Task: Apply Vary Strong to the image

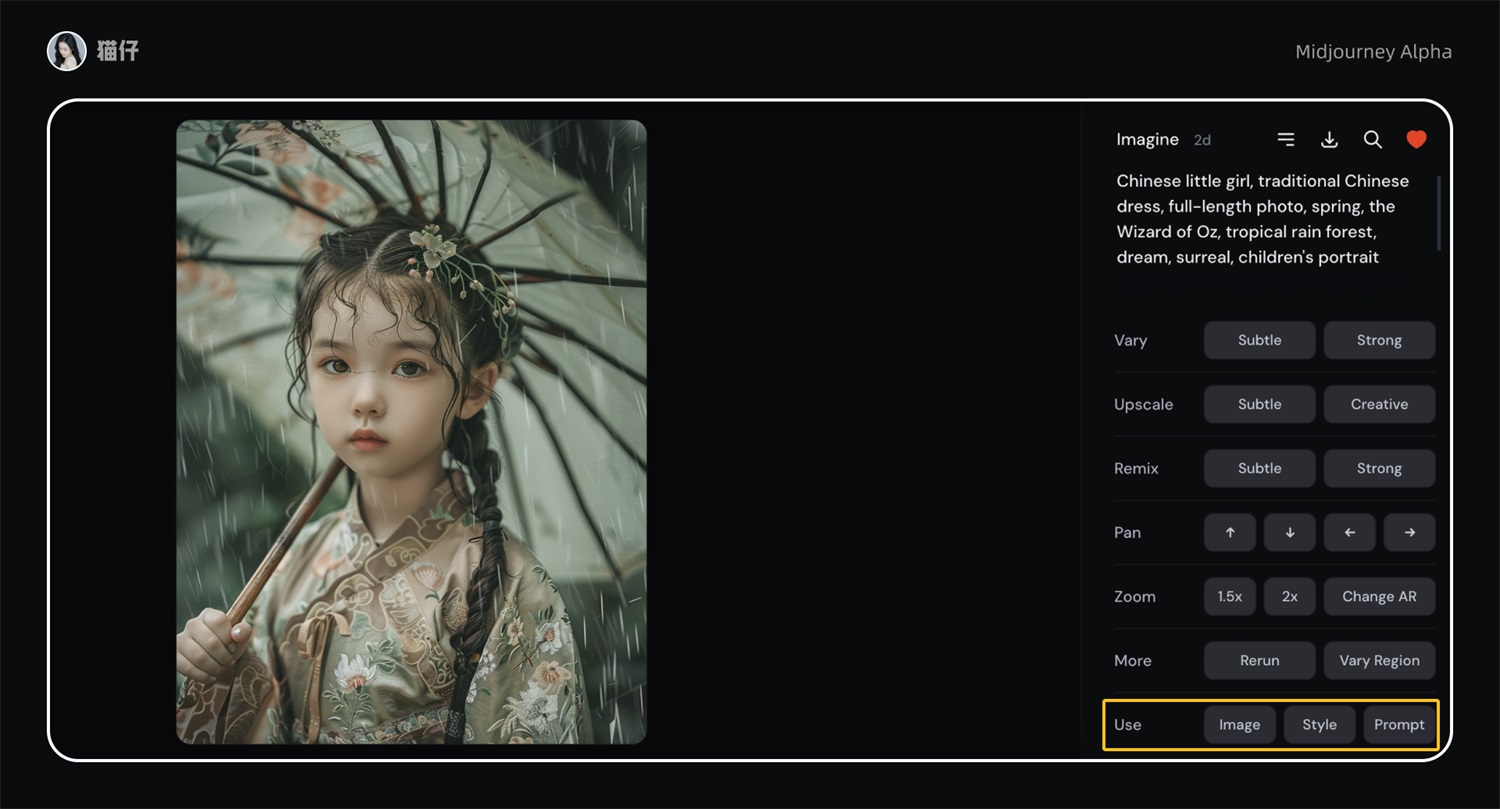Action: point(1379,340)
